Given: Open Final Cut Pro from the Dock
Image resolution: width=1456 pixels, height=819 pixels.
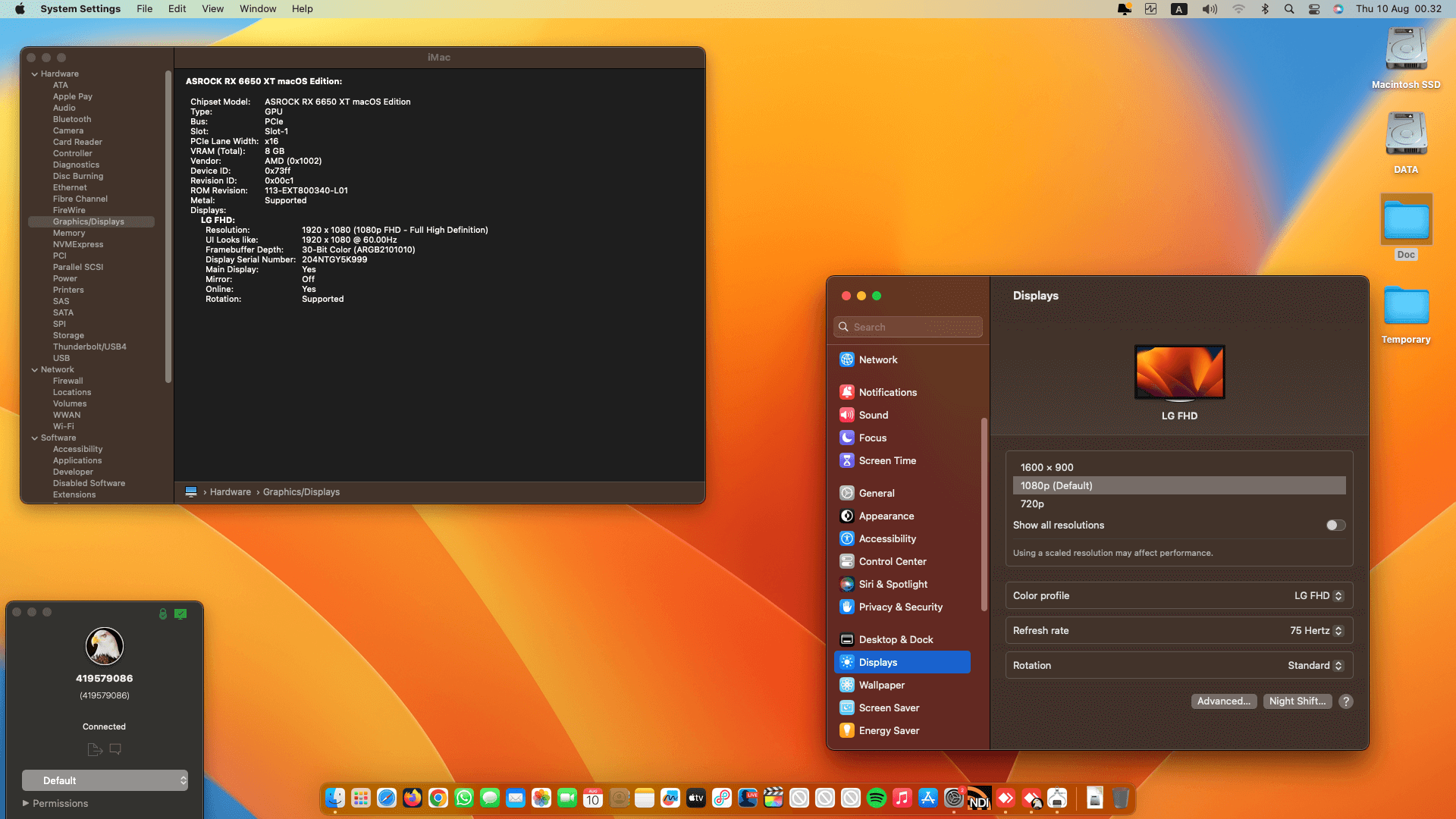Looking at the screenshot, I should point(773,798).
